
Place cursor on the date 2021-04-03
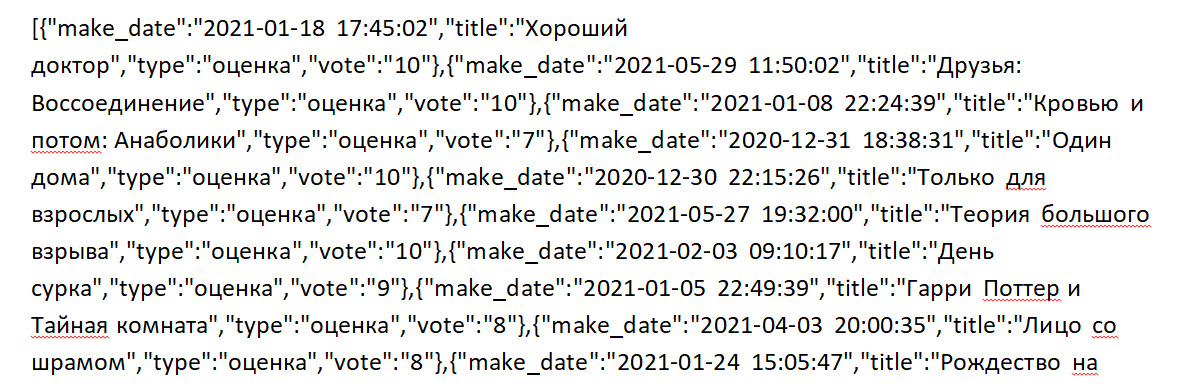[748, 326]
